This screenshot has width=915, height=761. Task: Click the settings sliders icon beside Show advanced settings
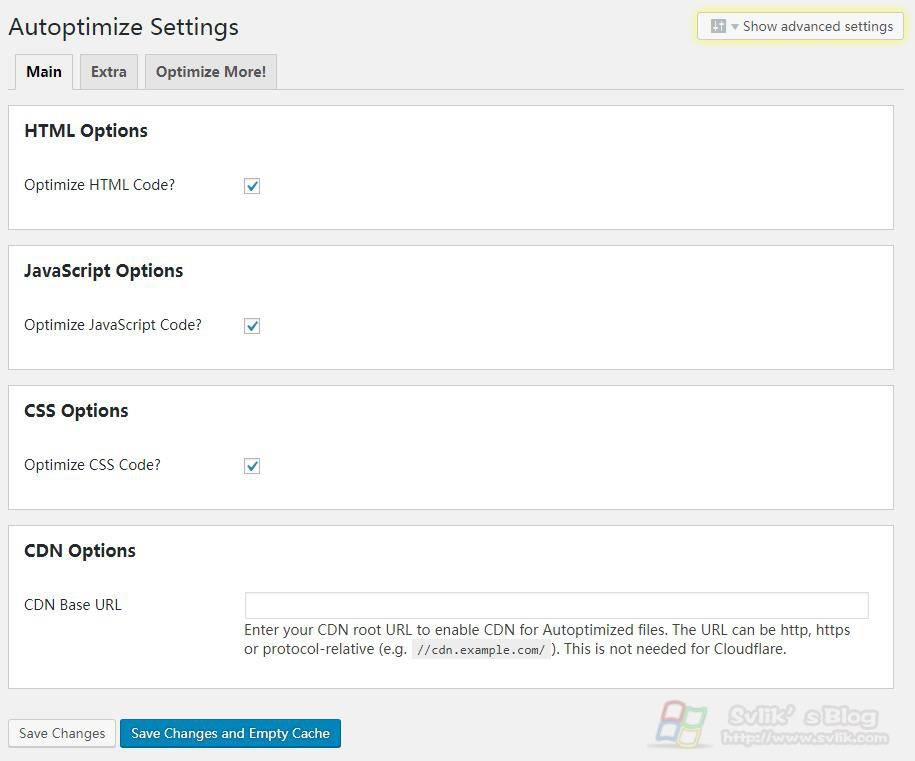(717, 27)
